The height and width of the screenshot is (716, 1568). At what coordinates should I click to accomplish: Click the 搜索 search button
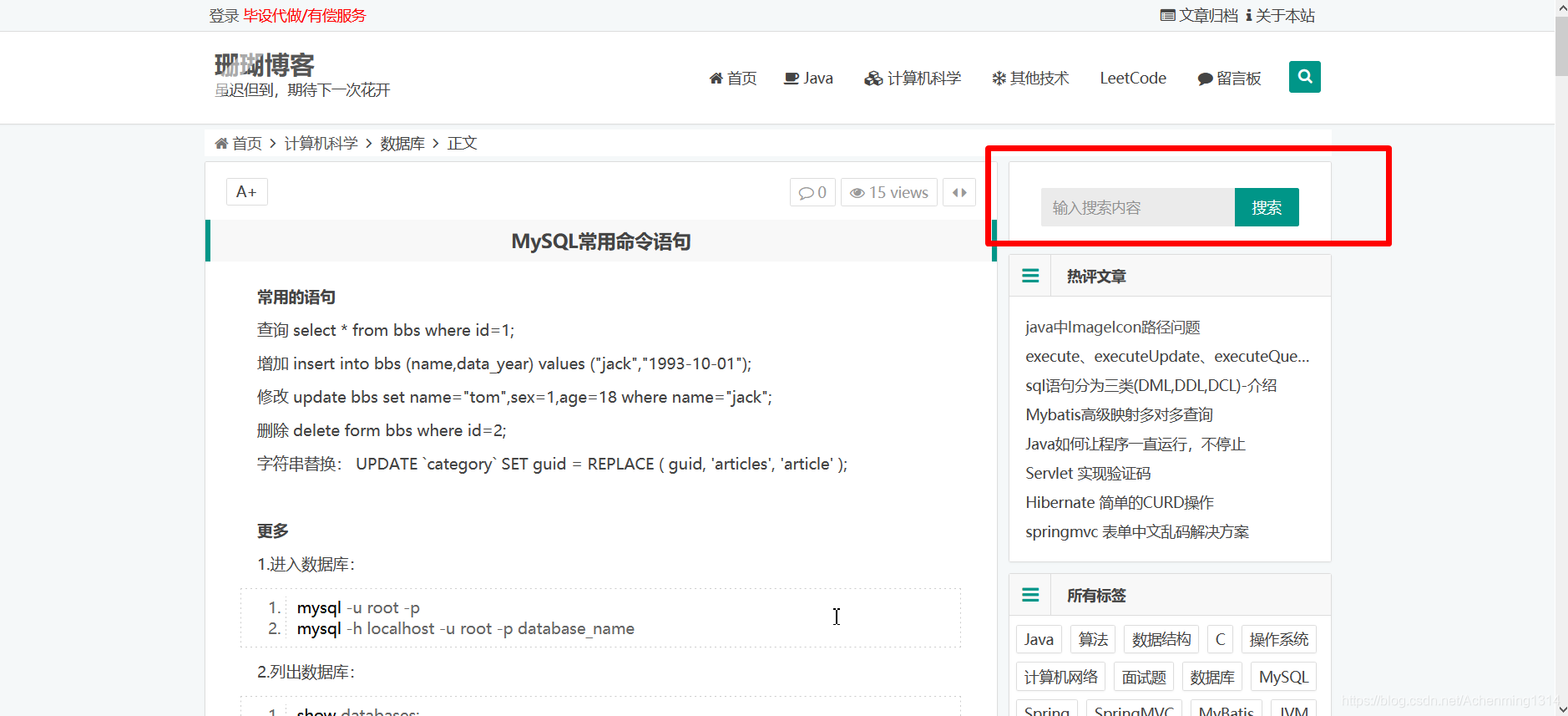1267,207
